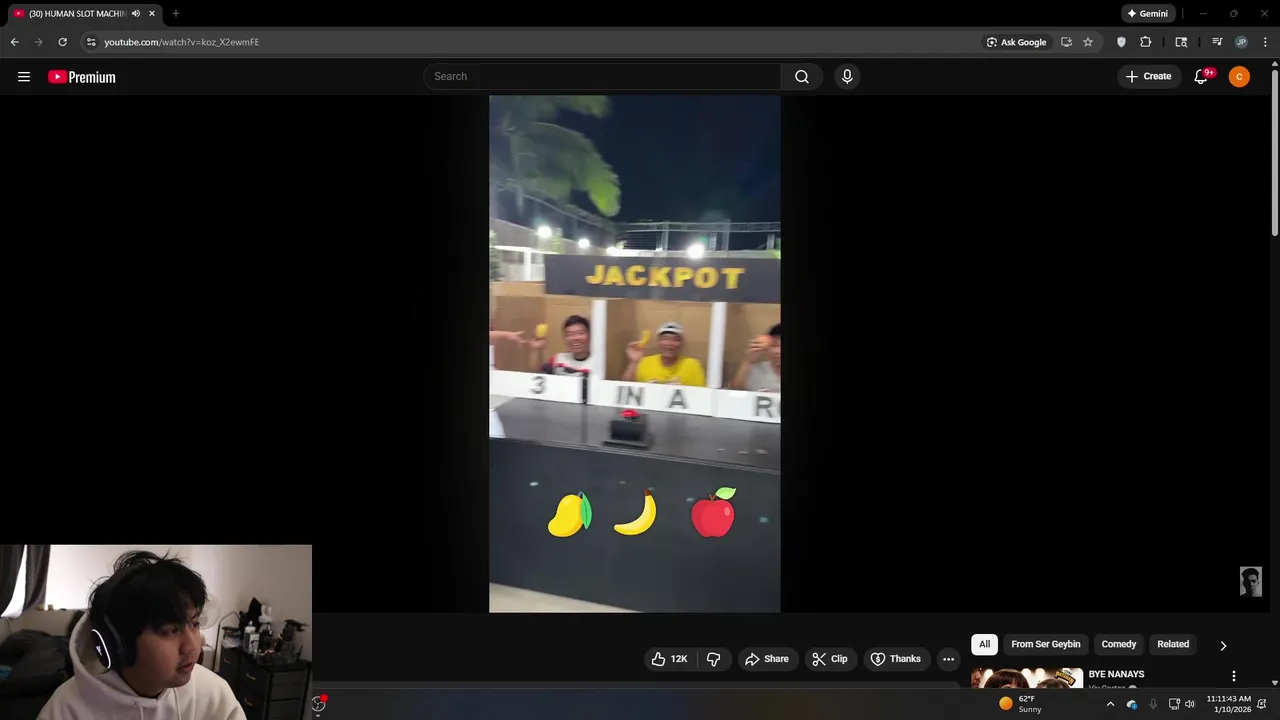Image resolution: width=1280 pixels, height=720 pixels.
Task: Select the Related filter chip
Action: 1173,644
